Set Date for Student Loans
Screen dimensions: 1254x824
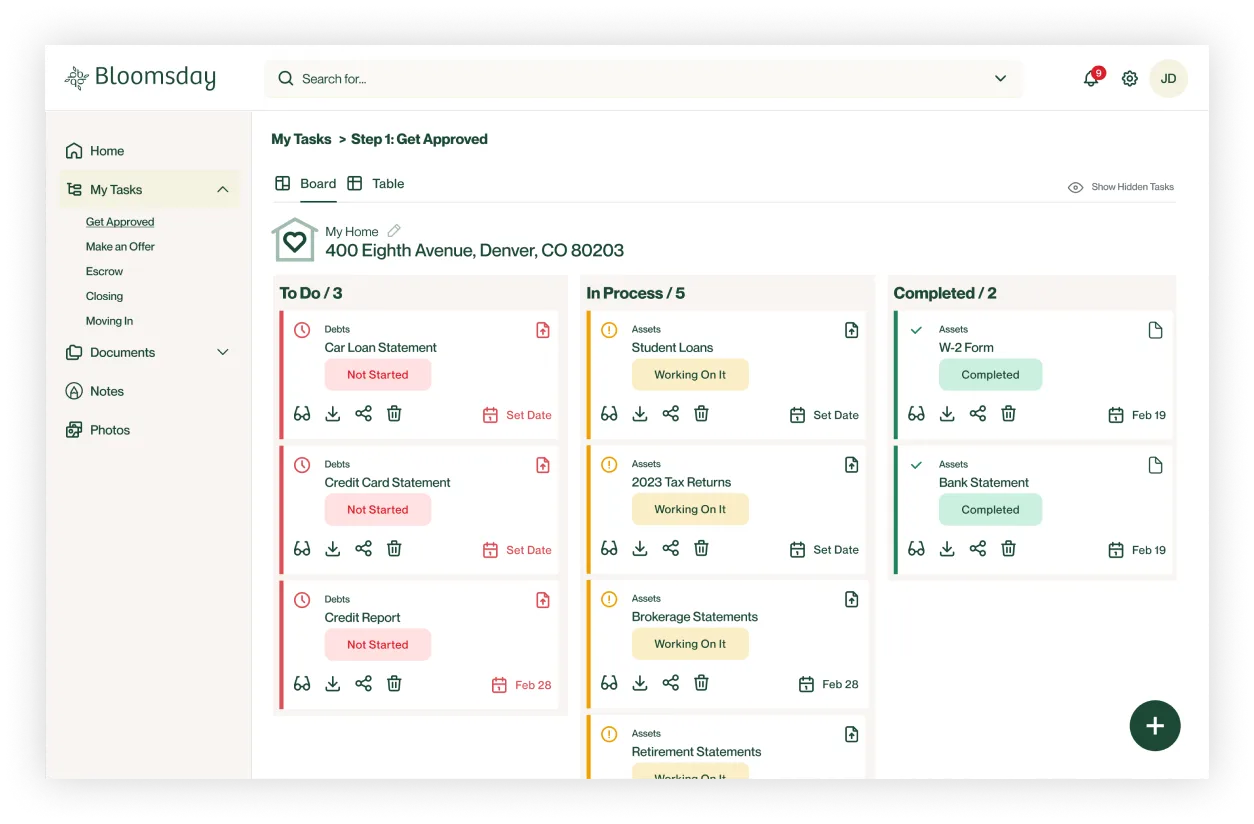[x=824, y=415]
